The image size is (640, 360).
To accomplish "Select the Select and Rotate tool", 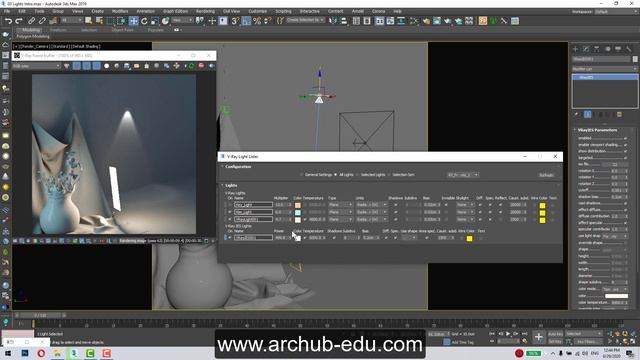I will [x=144, y=21].
